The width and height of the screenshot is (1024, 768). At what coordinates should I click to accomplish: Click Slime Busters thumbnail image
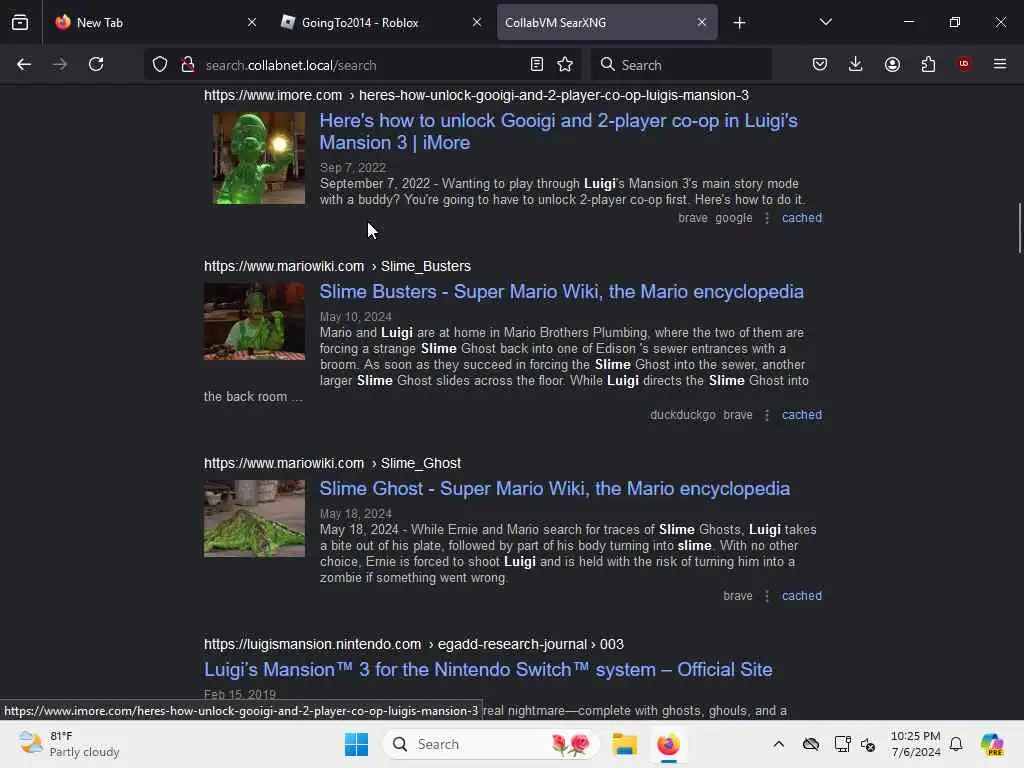pyautogui.click(x=255, y=321)
